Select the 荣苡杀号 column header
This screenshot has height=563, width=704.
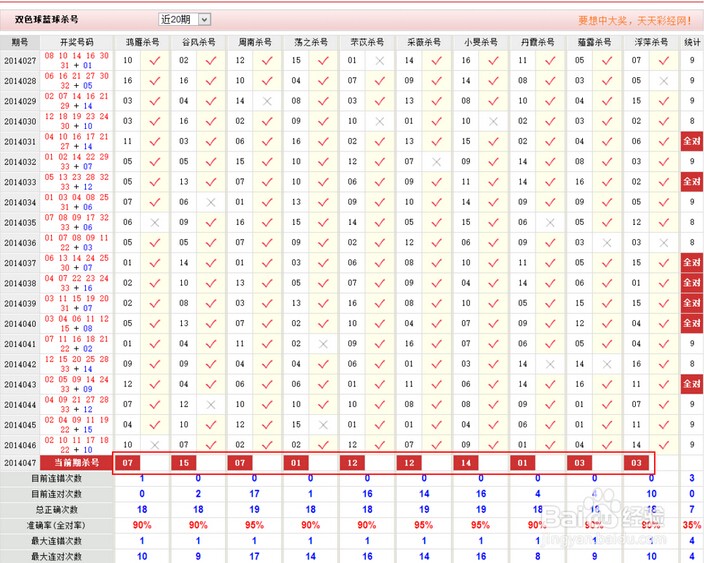click(x=367, y=43)
